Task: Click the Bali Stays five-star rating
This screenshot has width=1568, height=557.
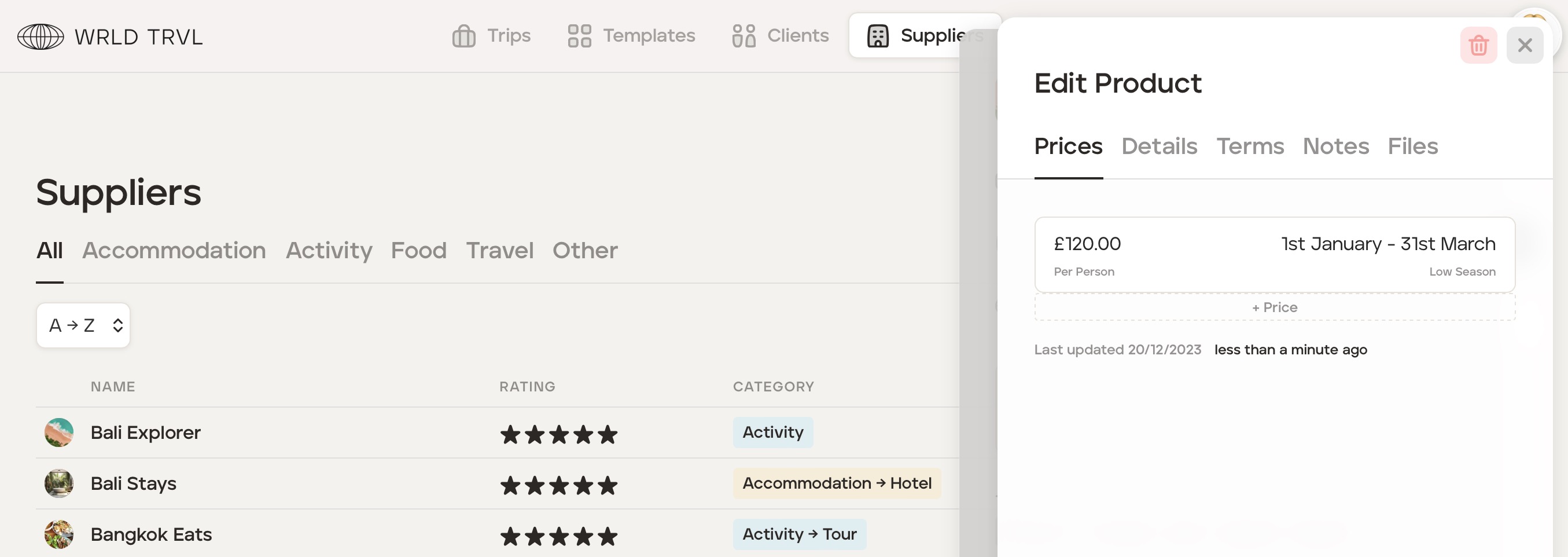Action: 558,485
